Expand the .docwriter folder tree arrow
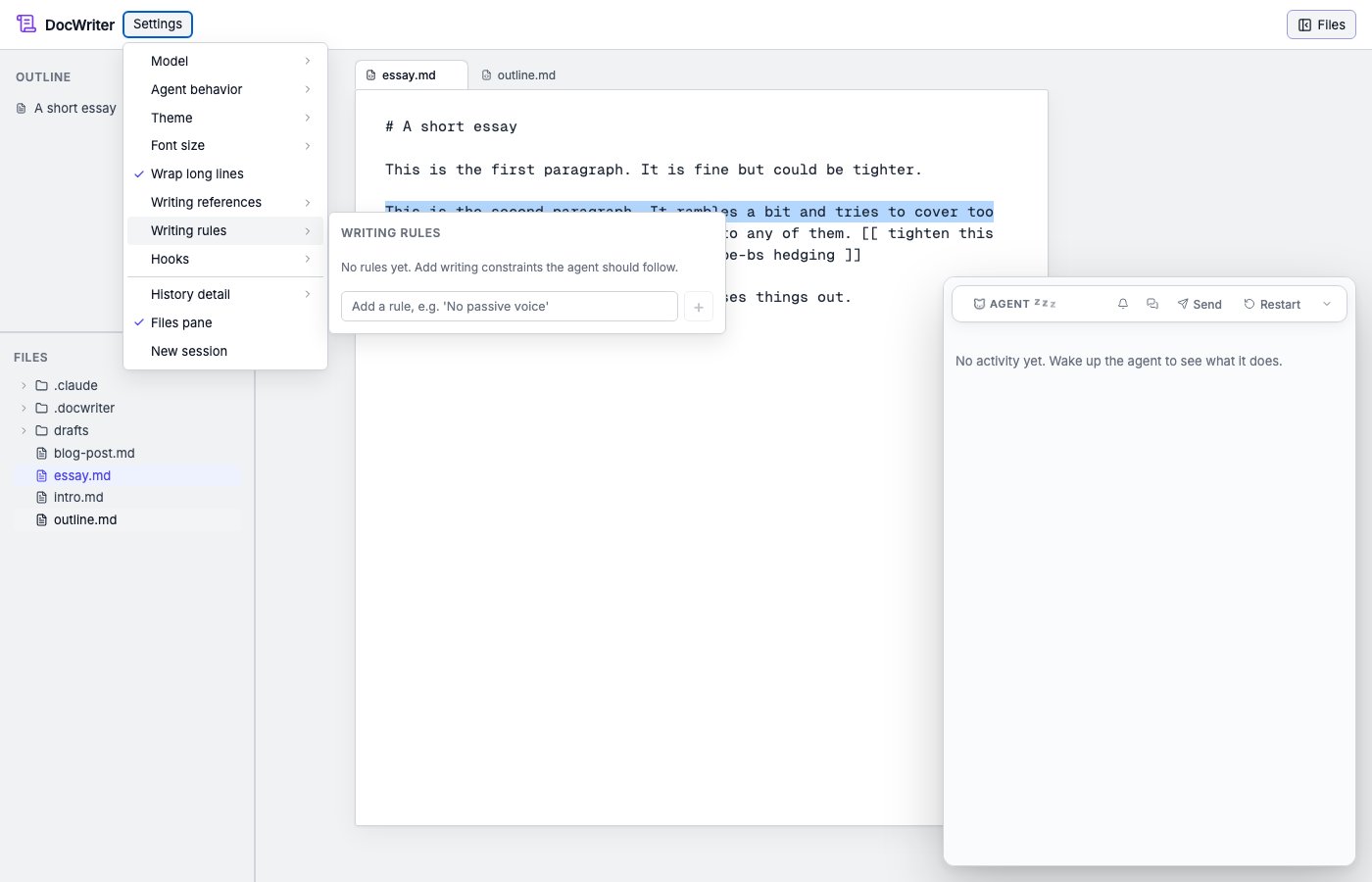1372x882 pixels. tap(24, 409)
